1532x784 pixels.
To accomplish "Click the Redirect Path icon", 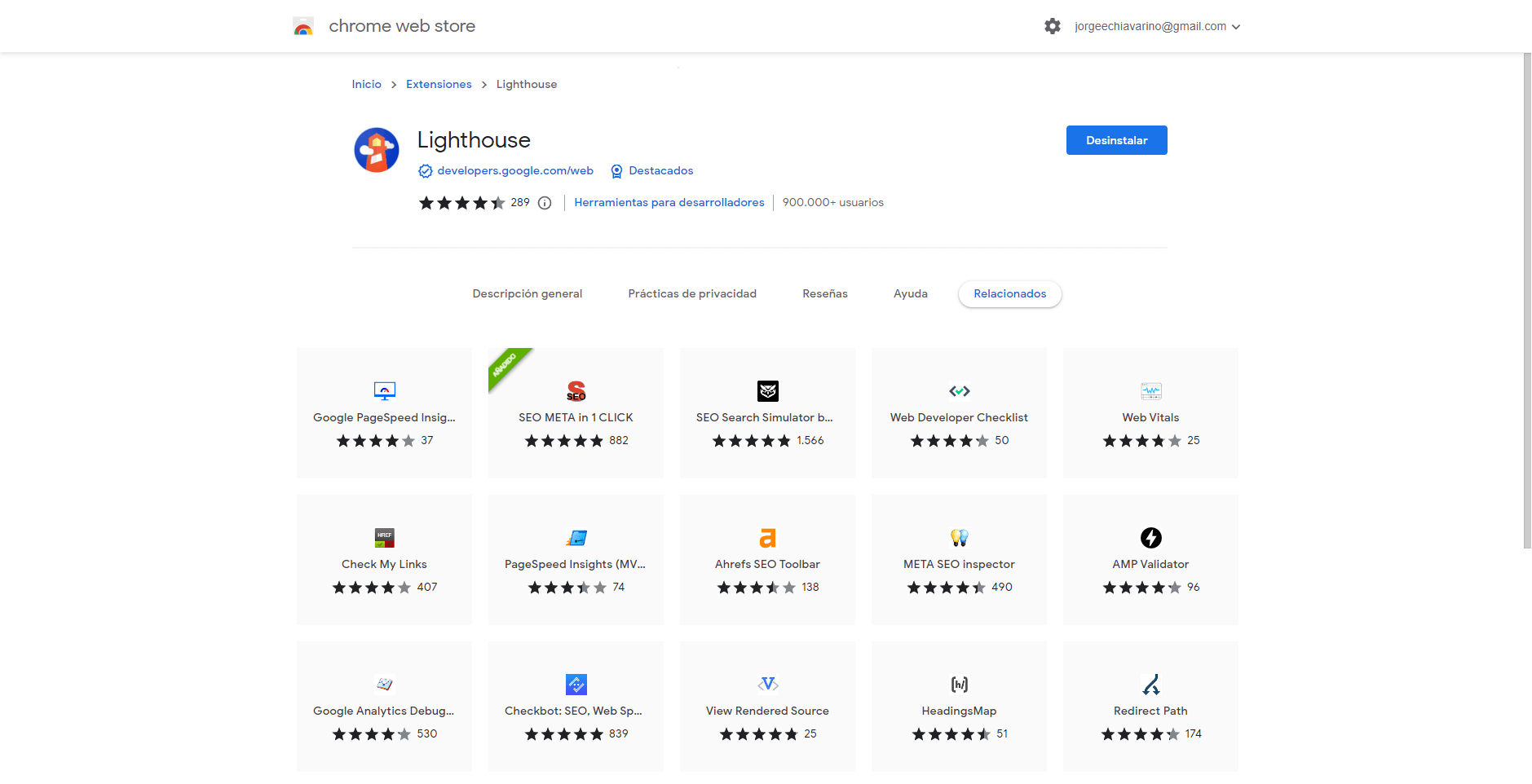I will (x=1151, y=685).
